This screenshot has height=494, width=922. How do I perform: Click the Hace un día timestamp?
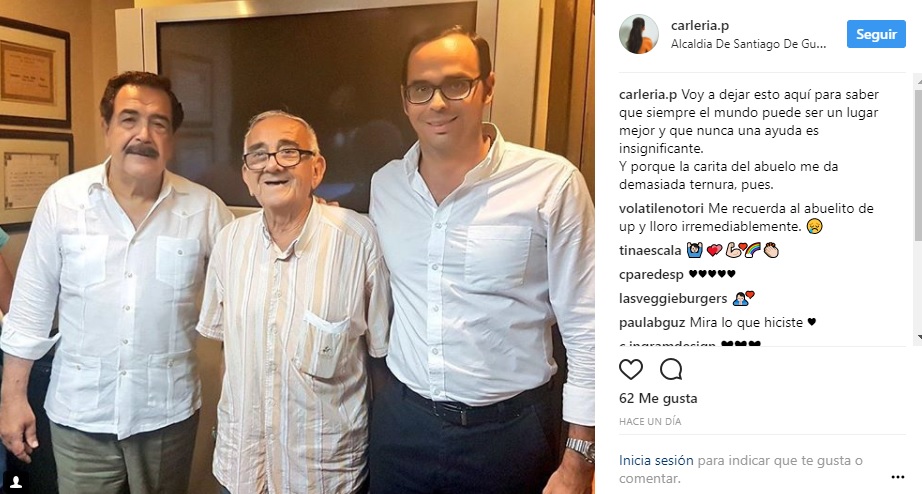650,421
